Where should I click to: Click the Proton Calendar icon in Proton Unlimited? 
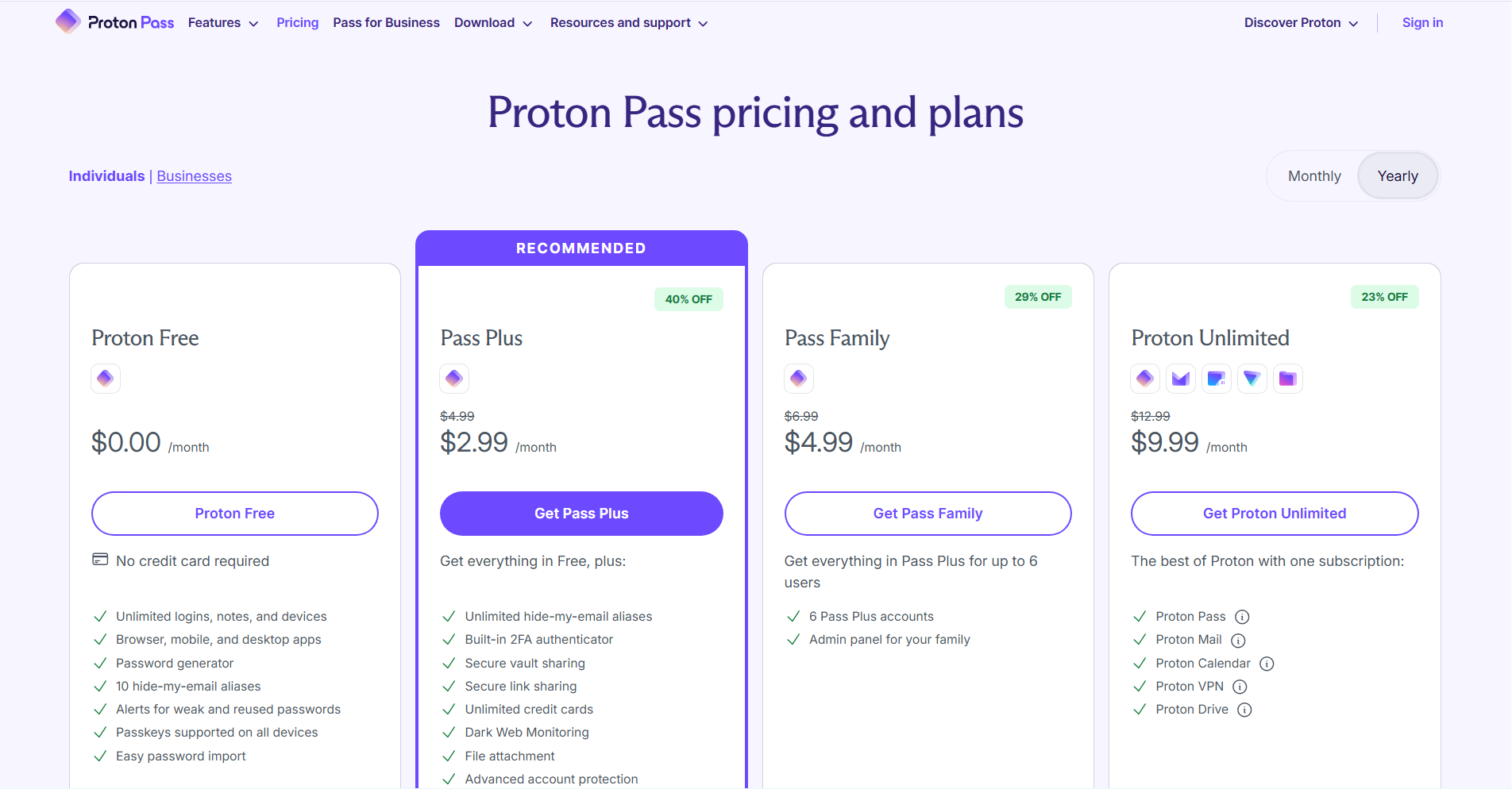point(1216,379)
